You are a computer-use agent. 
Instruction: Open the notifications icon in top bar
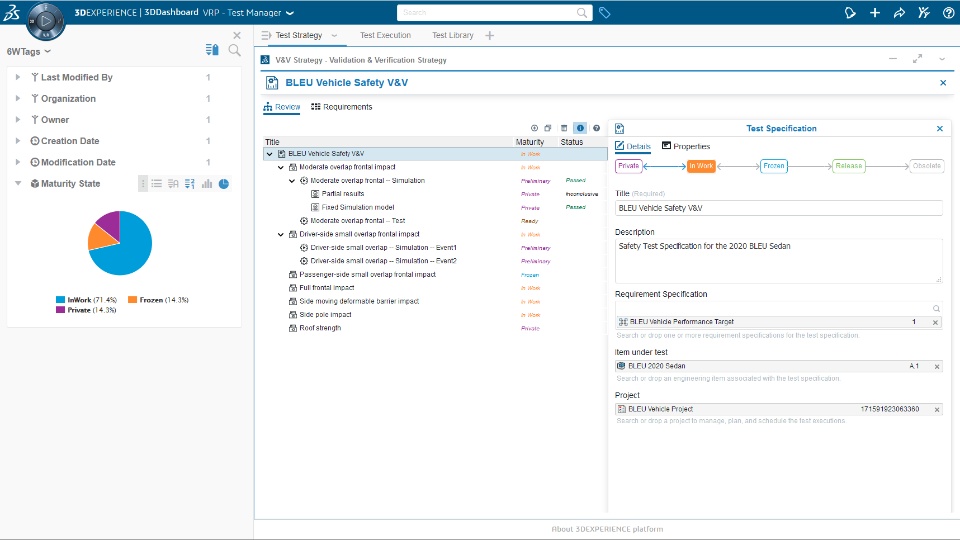tap(850, 13)
